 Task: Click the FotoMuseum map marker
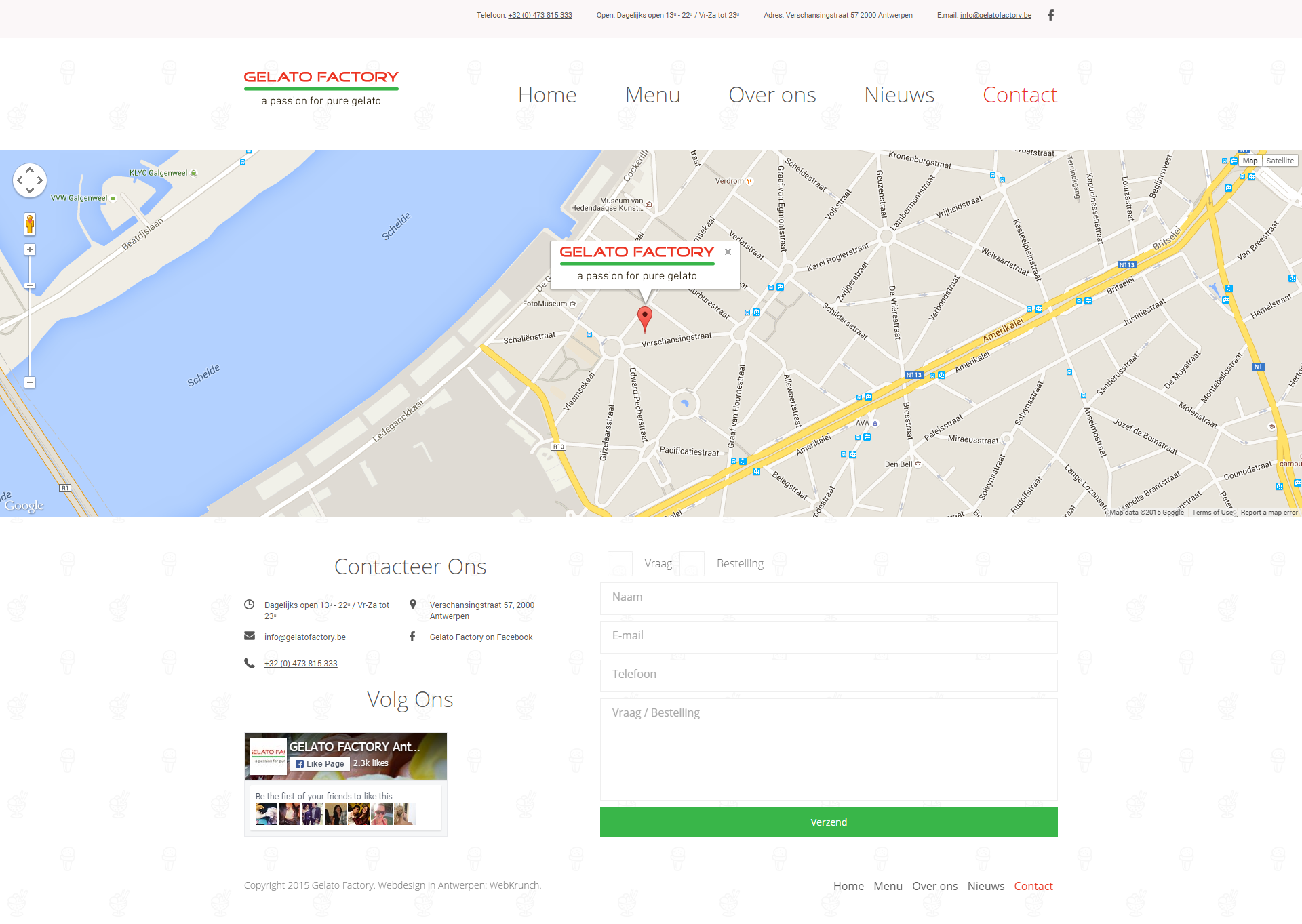coord(573,304)
